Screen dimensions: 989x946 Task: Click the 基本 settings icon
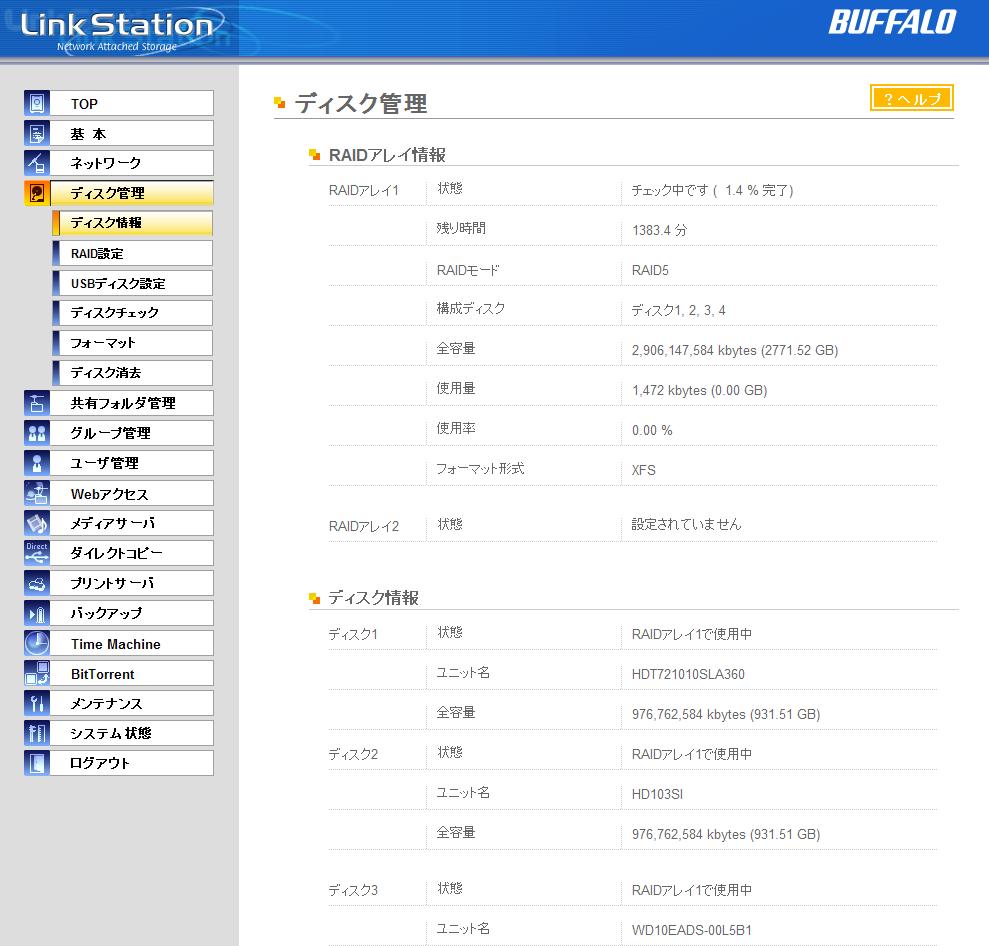click(x=37, y=133)
